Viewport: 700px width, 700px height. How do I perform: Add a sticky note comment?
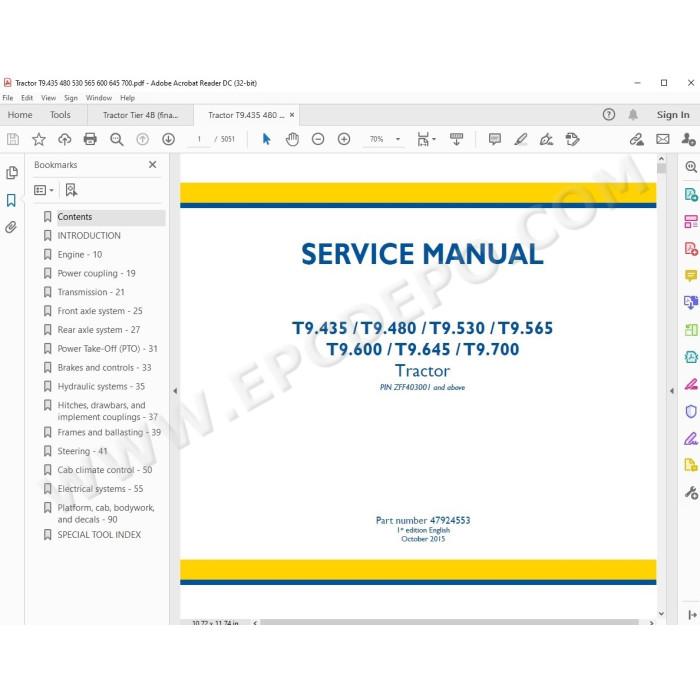point(495,139)
